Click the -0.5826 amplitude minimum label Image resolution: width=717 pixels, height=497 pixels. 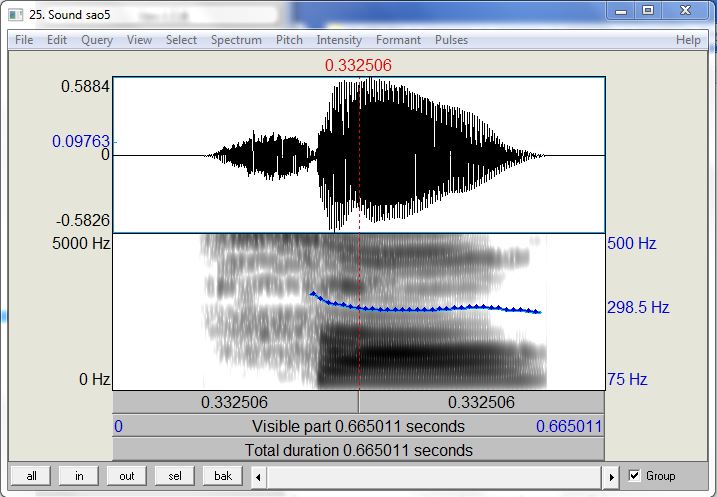(83, 220)
